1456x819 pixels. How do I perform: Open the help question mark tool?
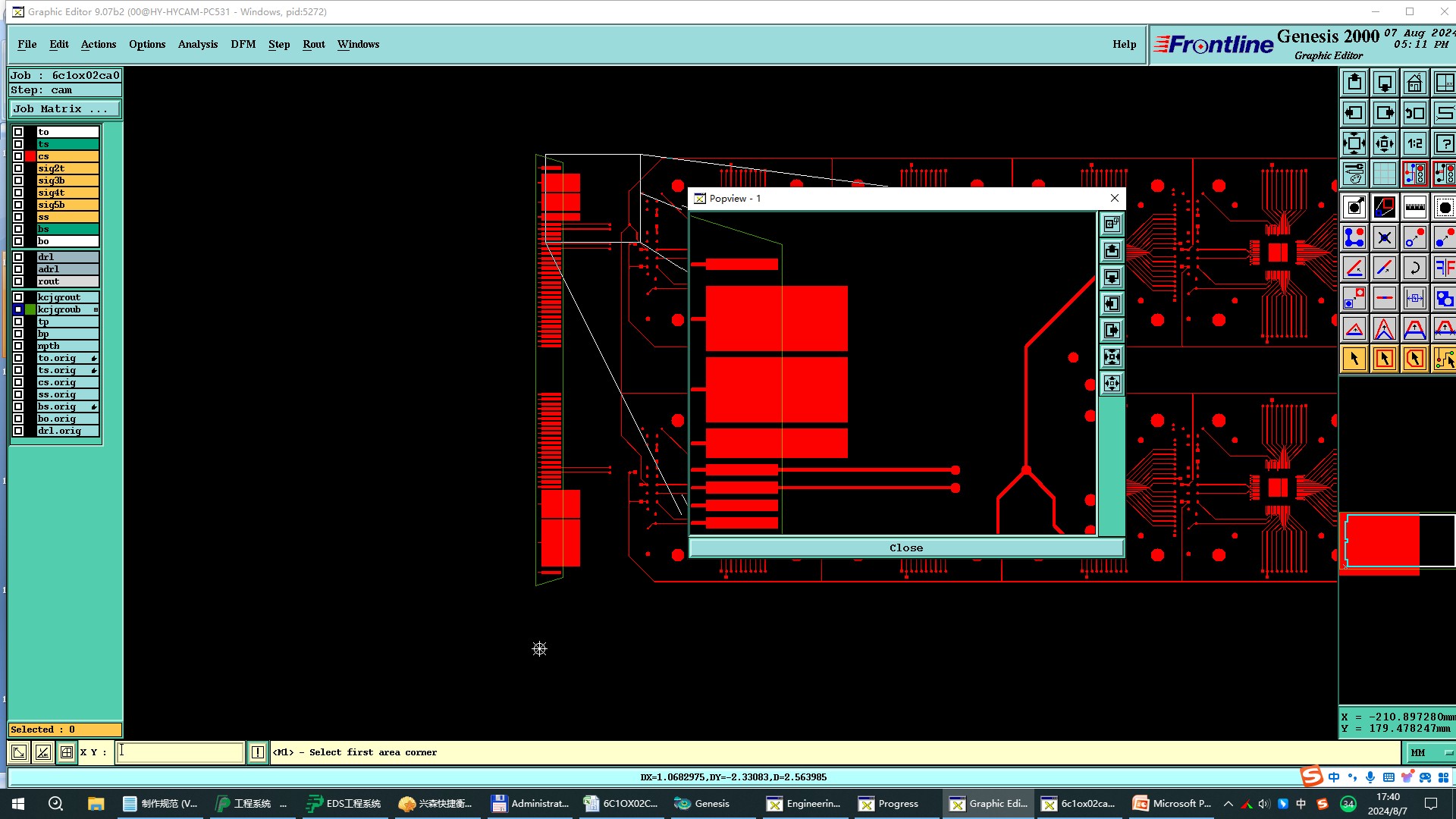pos(1444,143)
